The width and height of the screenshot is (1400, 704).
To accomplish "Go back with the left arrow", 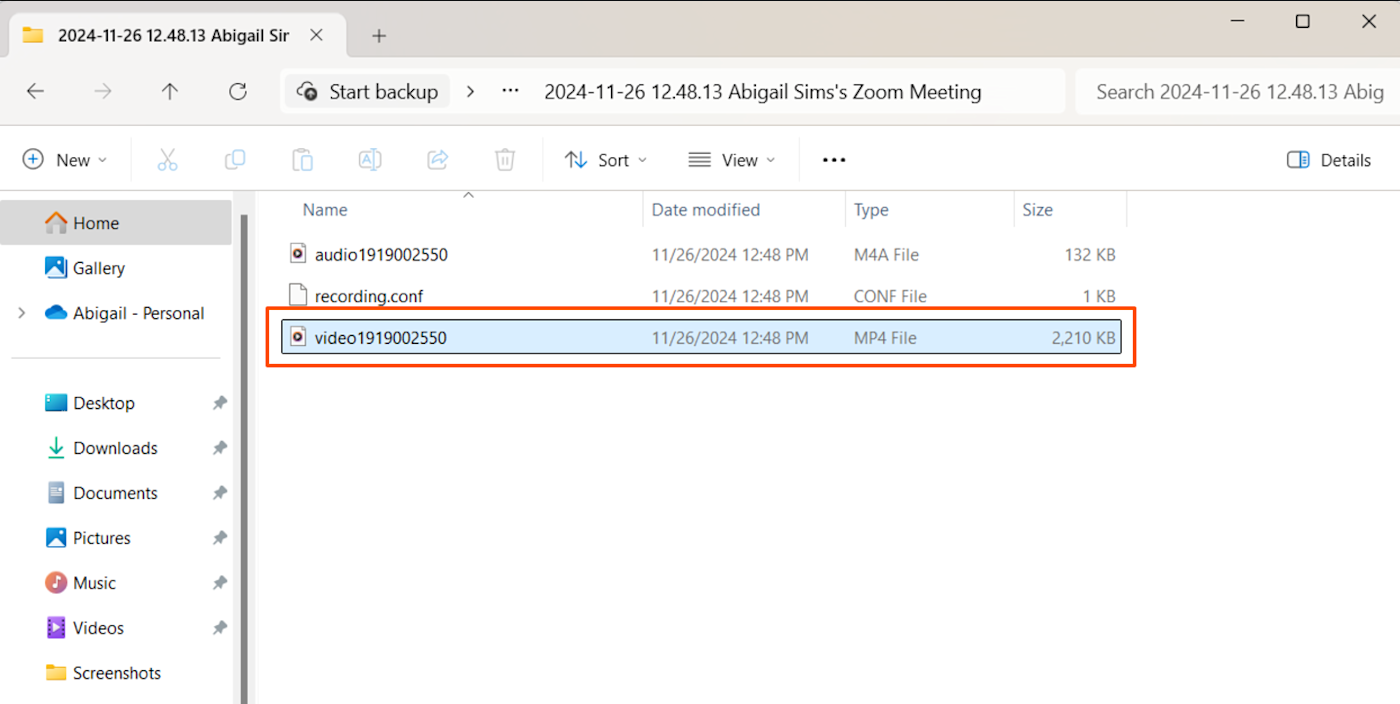I will 35,92.
